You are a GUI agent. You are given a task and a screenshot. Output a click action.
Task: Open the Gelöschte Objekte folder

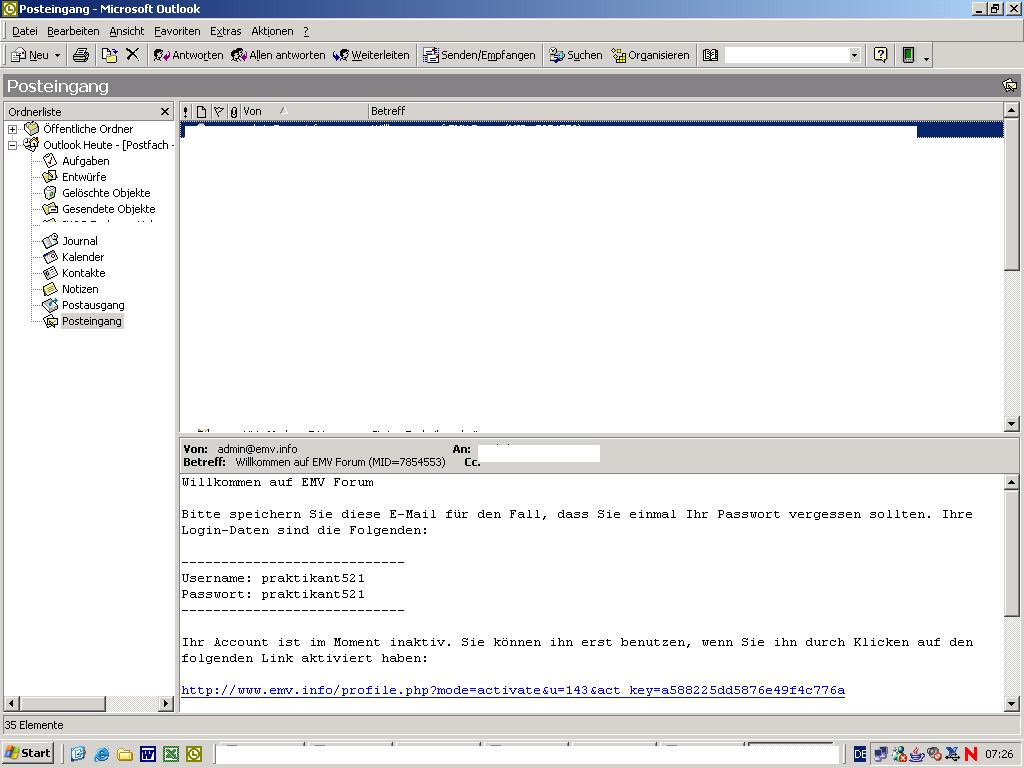point(106,193)
